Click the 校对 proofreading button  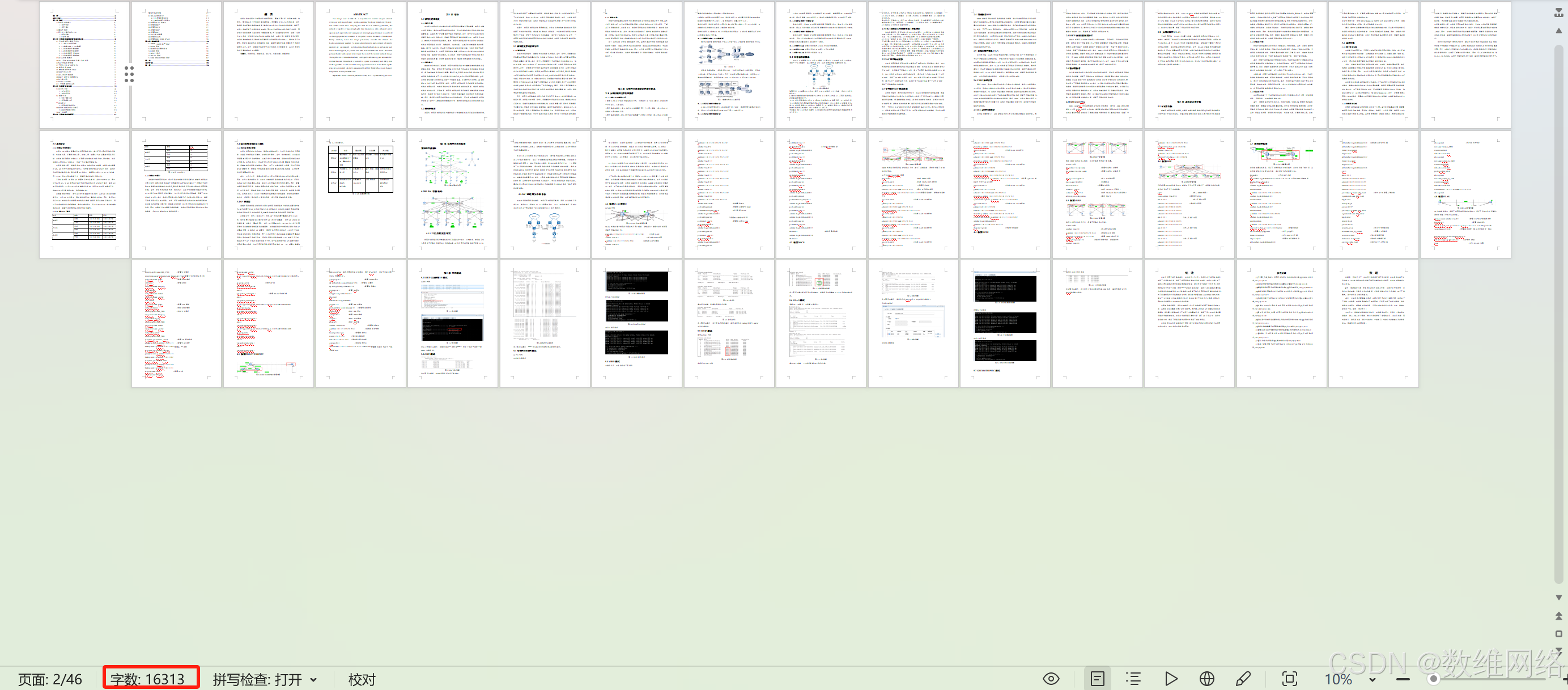coord(362,680)
